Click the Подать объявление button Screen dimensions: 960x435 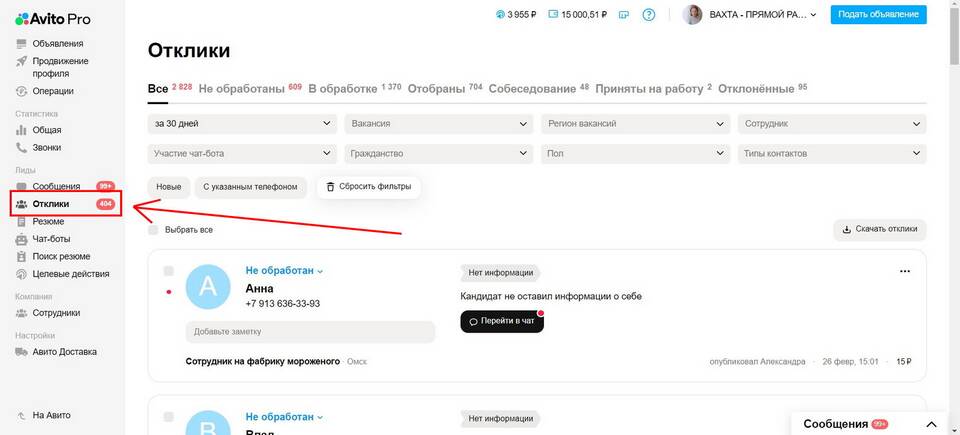coord(878,14)
